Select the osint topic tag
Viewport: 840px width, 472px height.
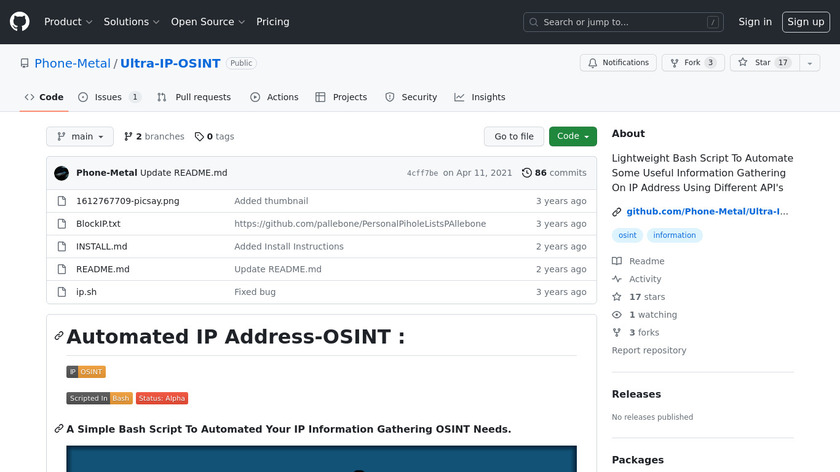(627, 236)
